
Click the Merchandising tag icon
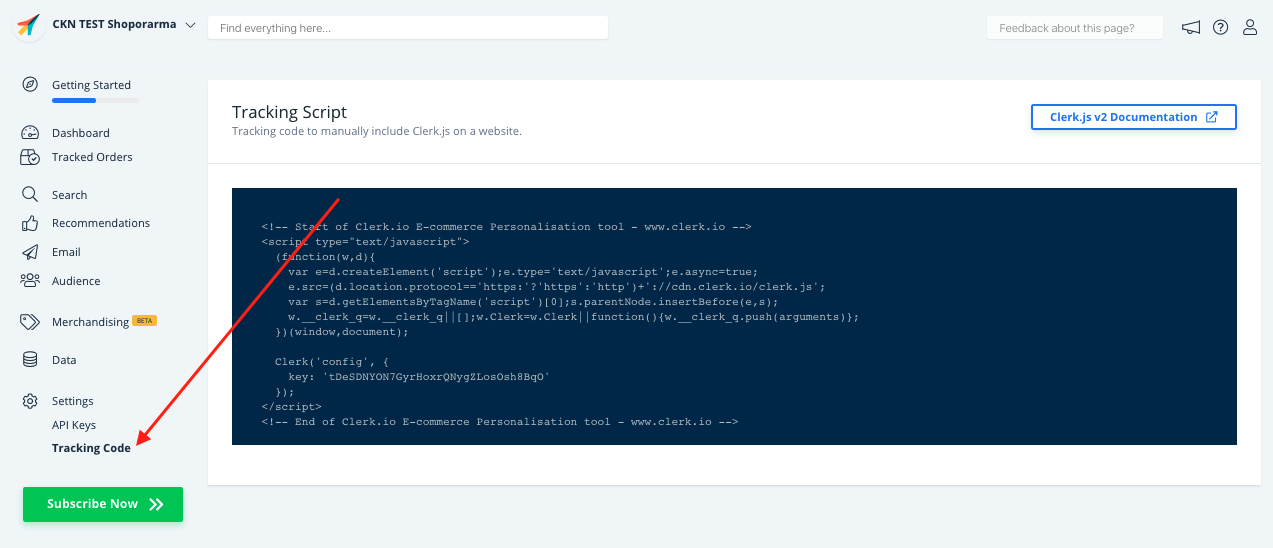click(30, 322)
